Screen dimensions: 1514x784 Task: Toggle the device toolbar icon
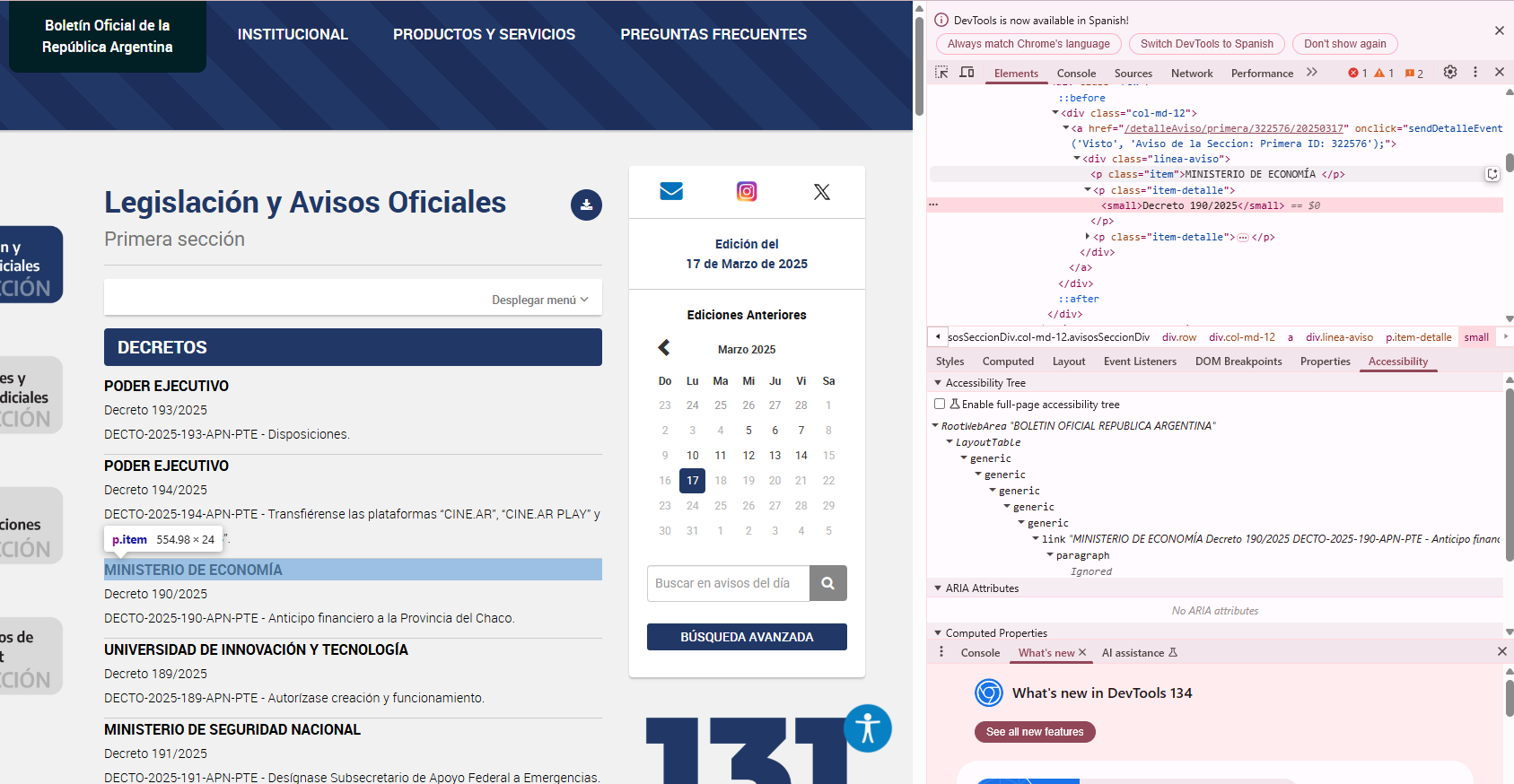pos(967,73)
